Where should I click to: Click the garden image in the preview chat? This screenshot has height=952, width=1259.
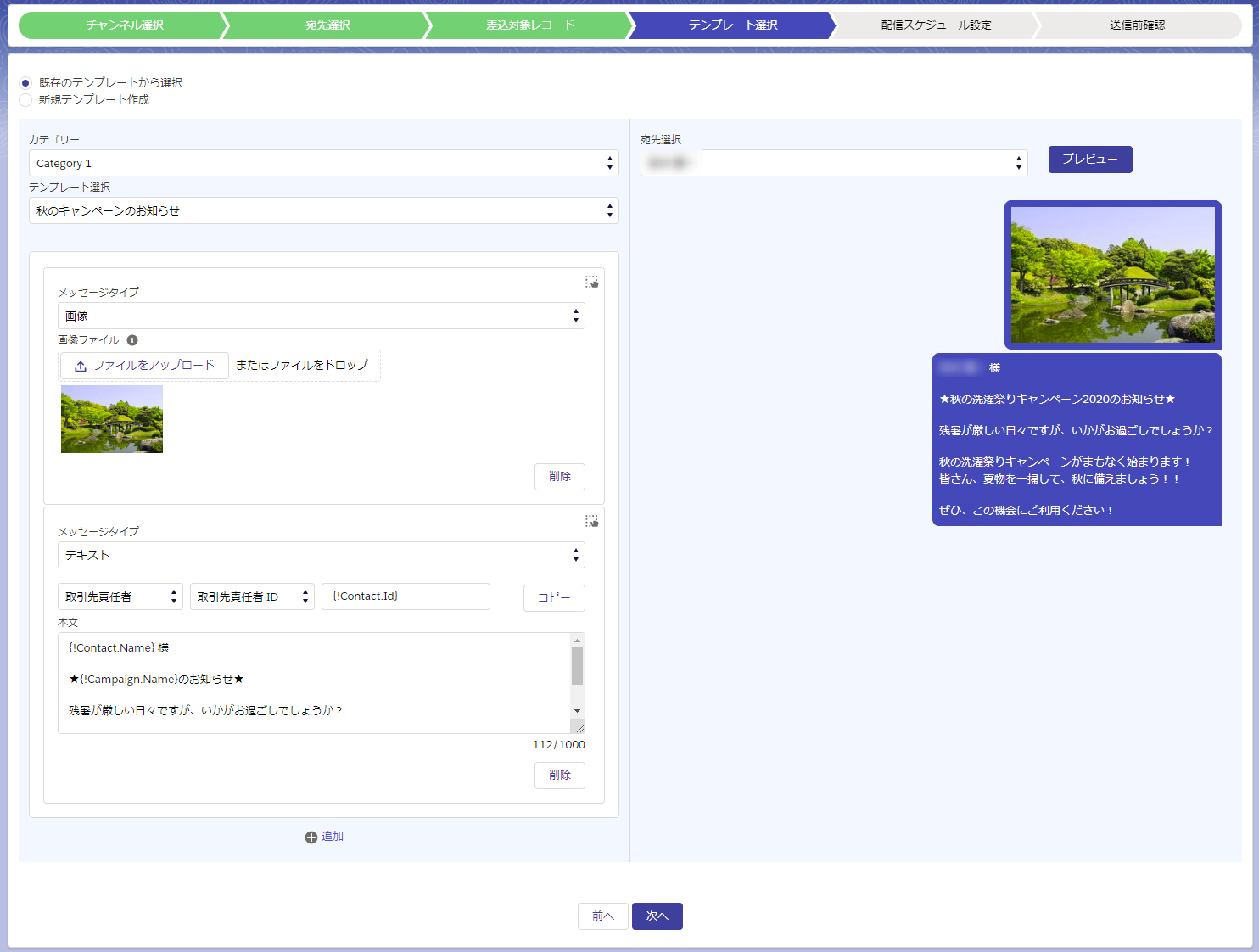pyautogui.click(x=1113, y=275)
